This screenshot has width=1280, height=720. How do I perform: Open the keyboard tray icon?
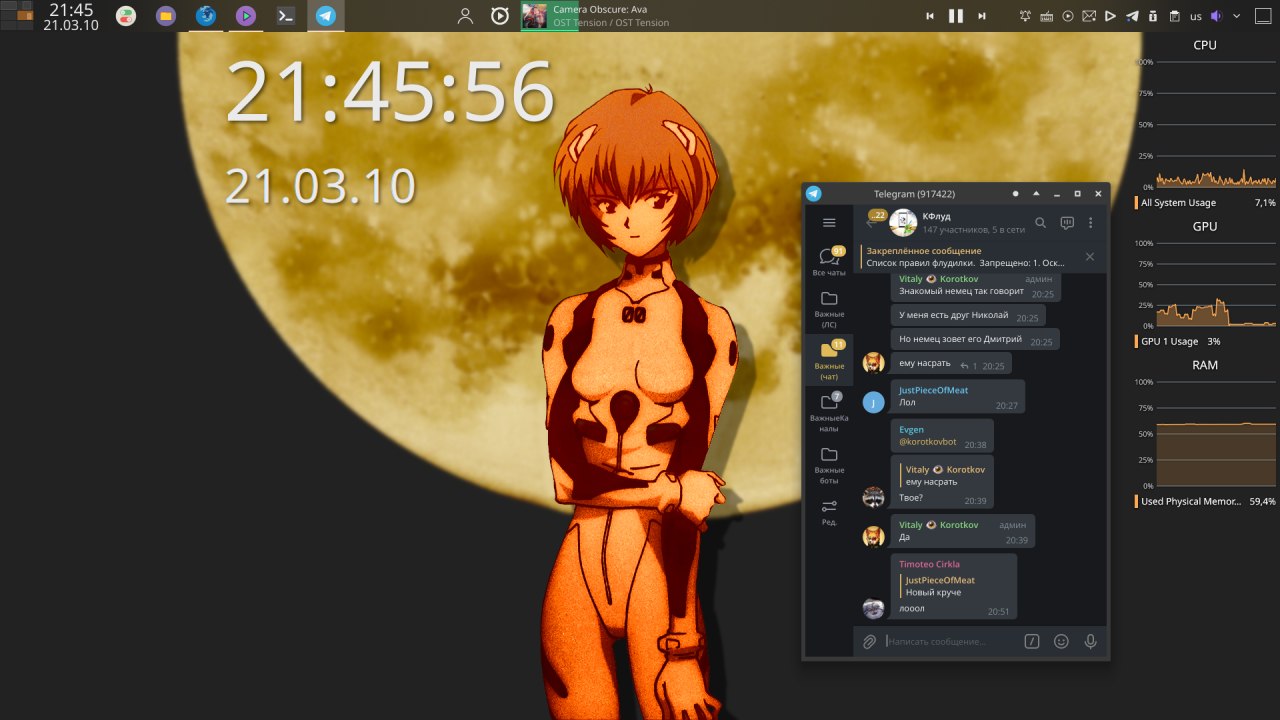[x=1047, y=16]
